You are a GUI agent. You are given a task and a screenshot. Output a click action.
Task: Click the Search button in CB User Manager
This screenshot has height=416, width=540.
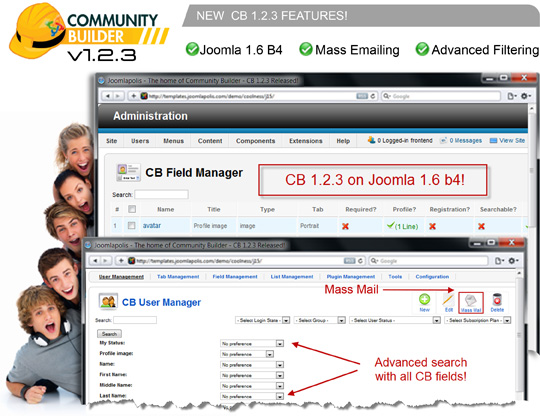click(x=110, y=334)
